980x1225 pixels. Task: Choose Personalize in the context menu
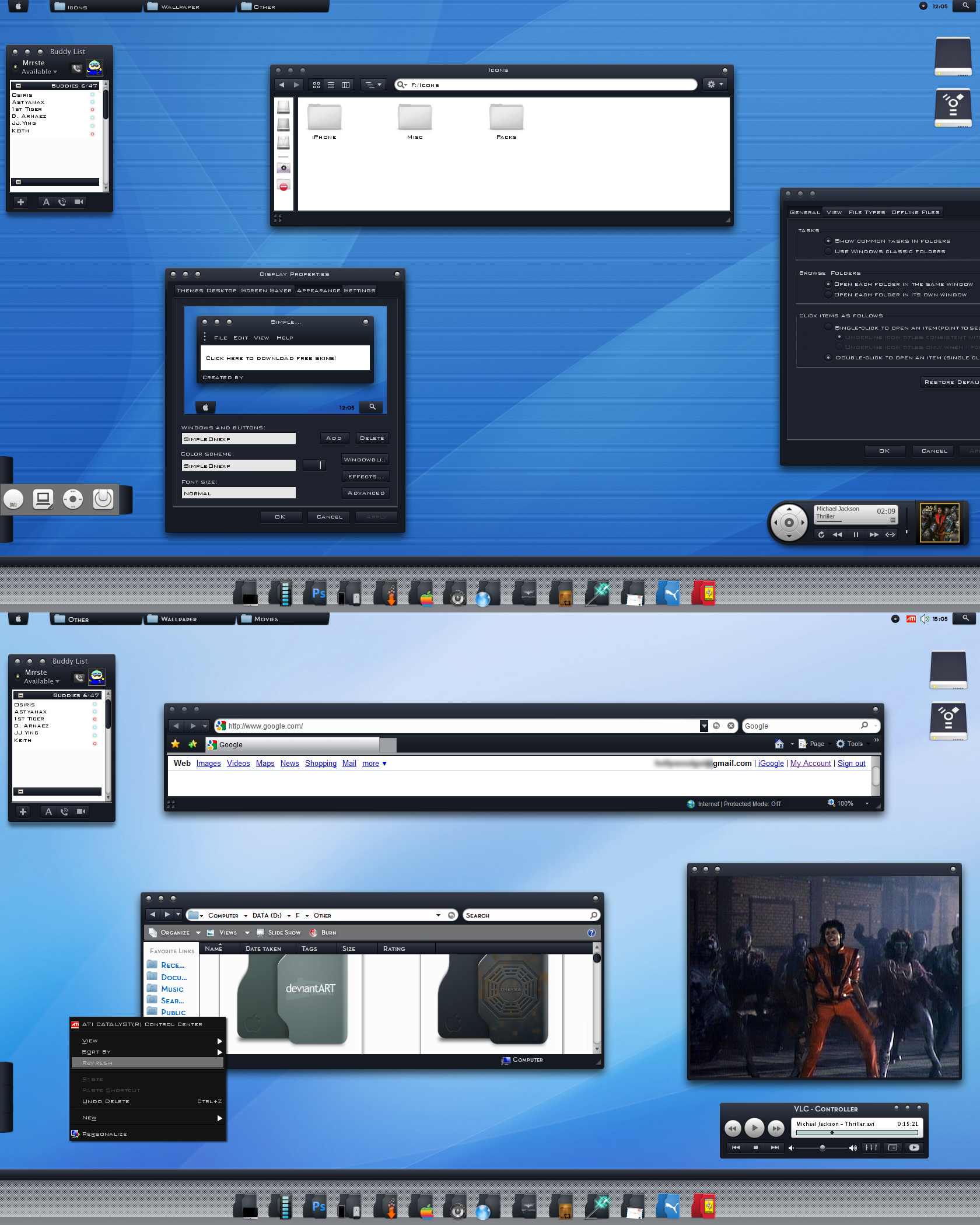pyautogui.click(x=148, y=1134)
